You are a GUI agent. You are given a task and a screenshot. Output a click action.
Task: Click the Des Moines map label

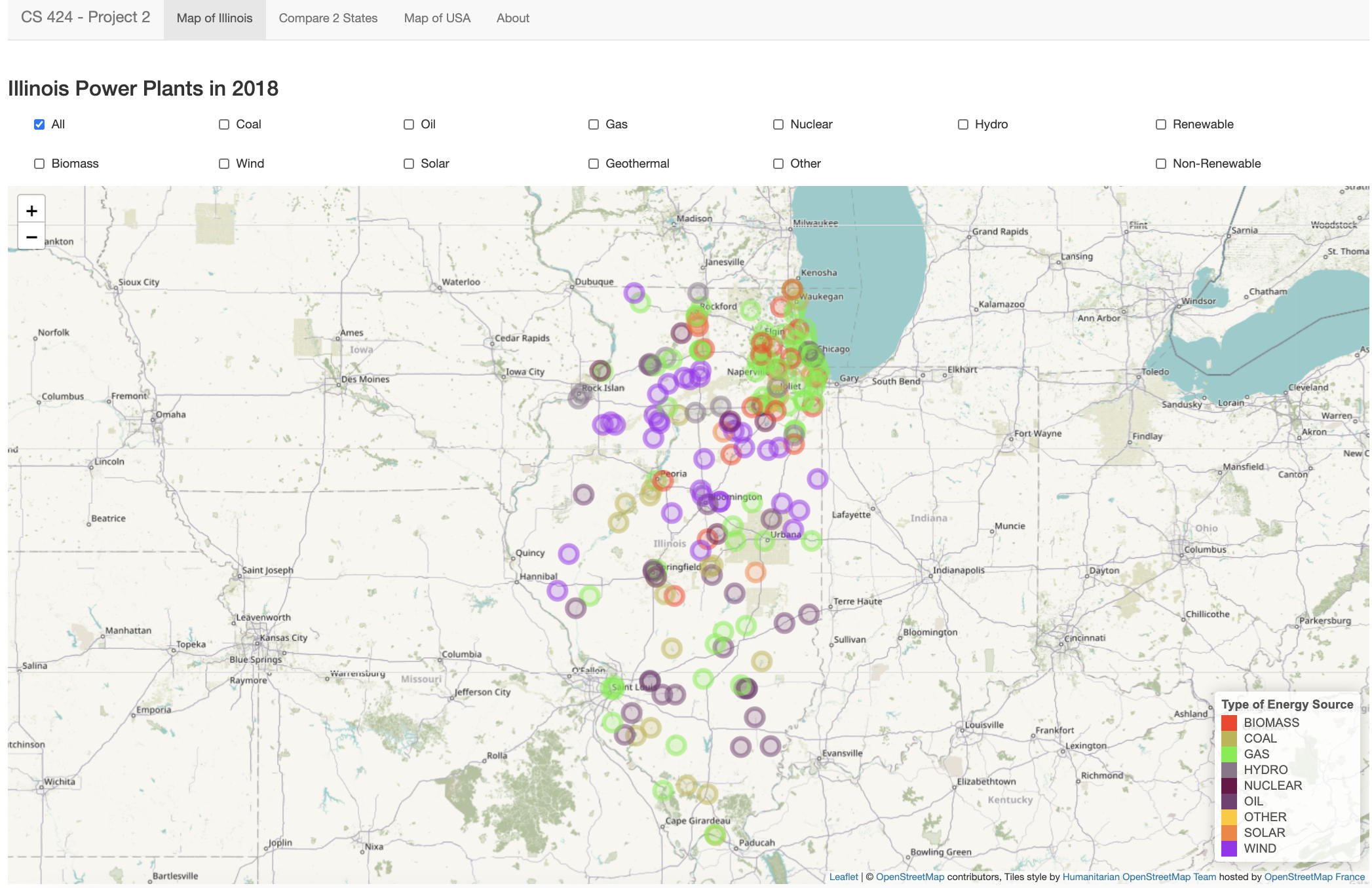pyautogui.click(x=366, y=379)
